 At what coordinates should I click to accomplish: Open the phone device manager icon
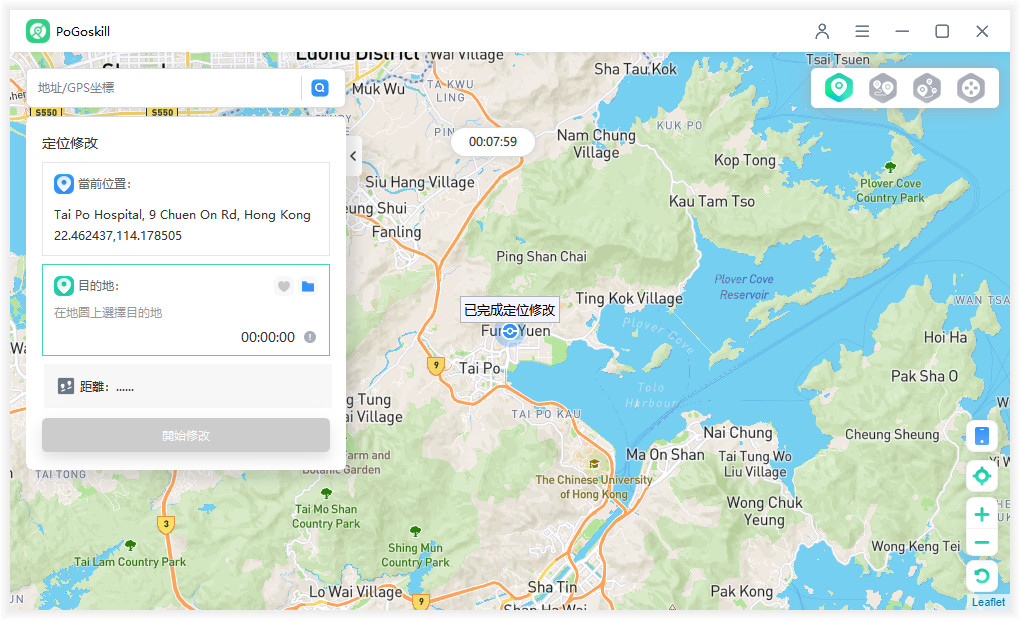[981, 436]
